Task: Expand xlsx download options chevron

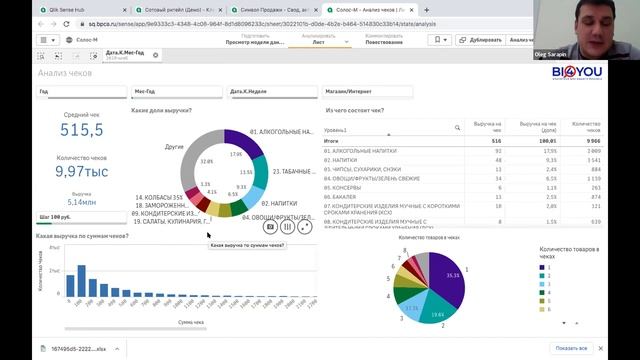Action: pos(117,349)
